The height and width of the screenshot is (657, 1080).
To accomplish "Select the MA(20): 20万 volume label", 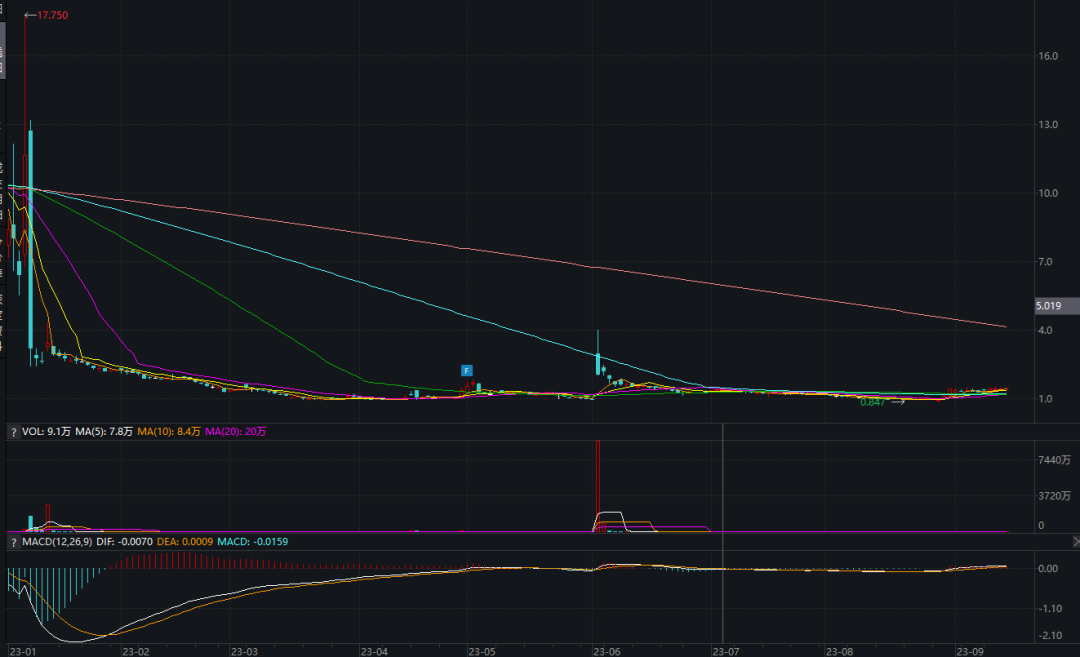I will (236, 432).
